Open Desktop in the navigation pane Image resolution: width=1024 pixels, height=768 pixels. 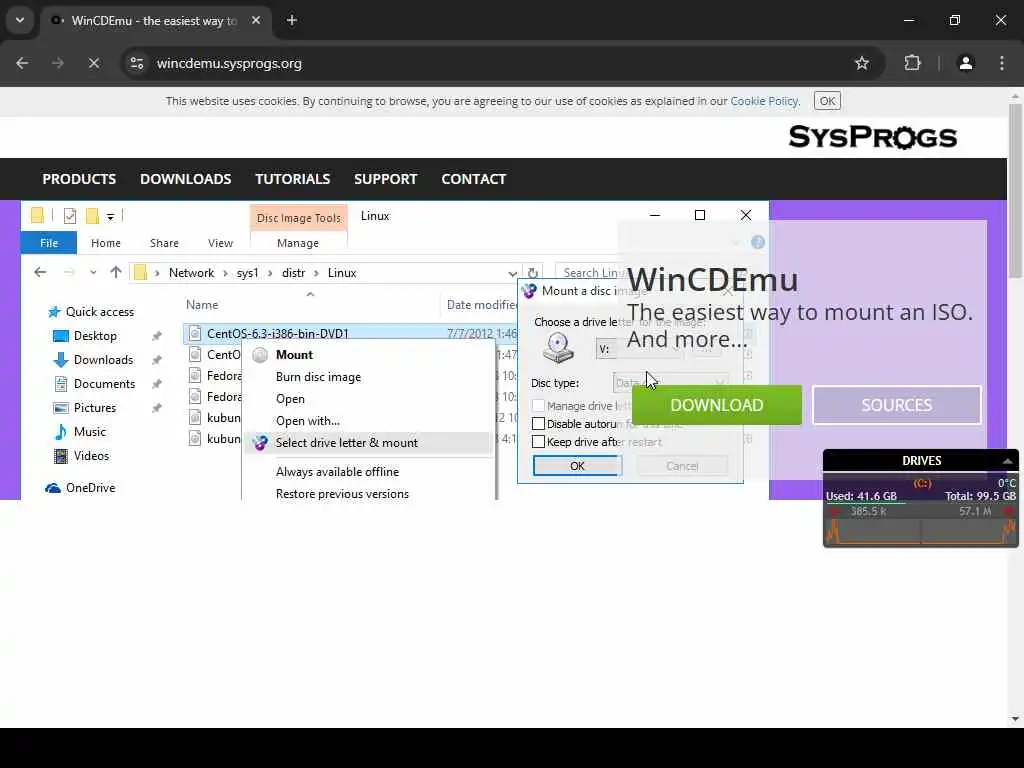click(85, 336)
